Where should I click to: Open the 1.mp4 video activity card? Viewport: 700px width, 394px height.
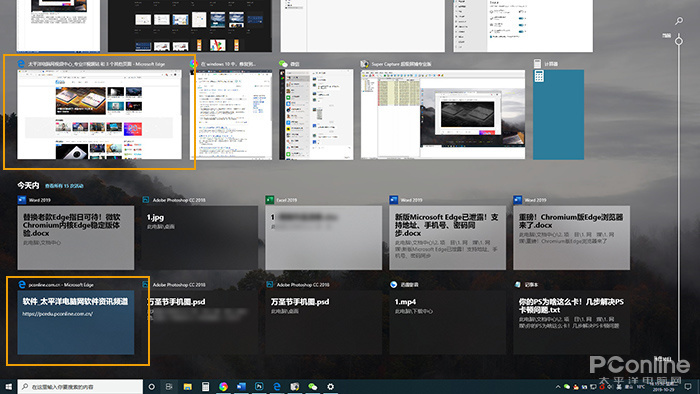pos(447,323)
